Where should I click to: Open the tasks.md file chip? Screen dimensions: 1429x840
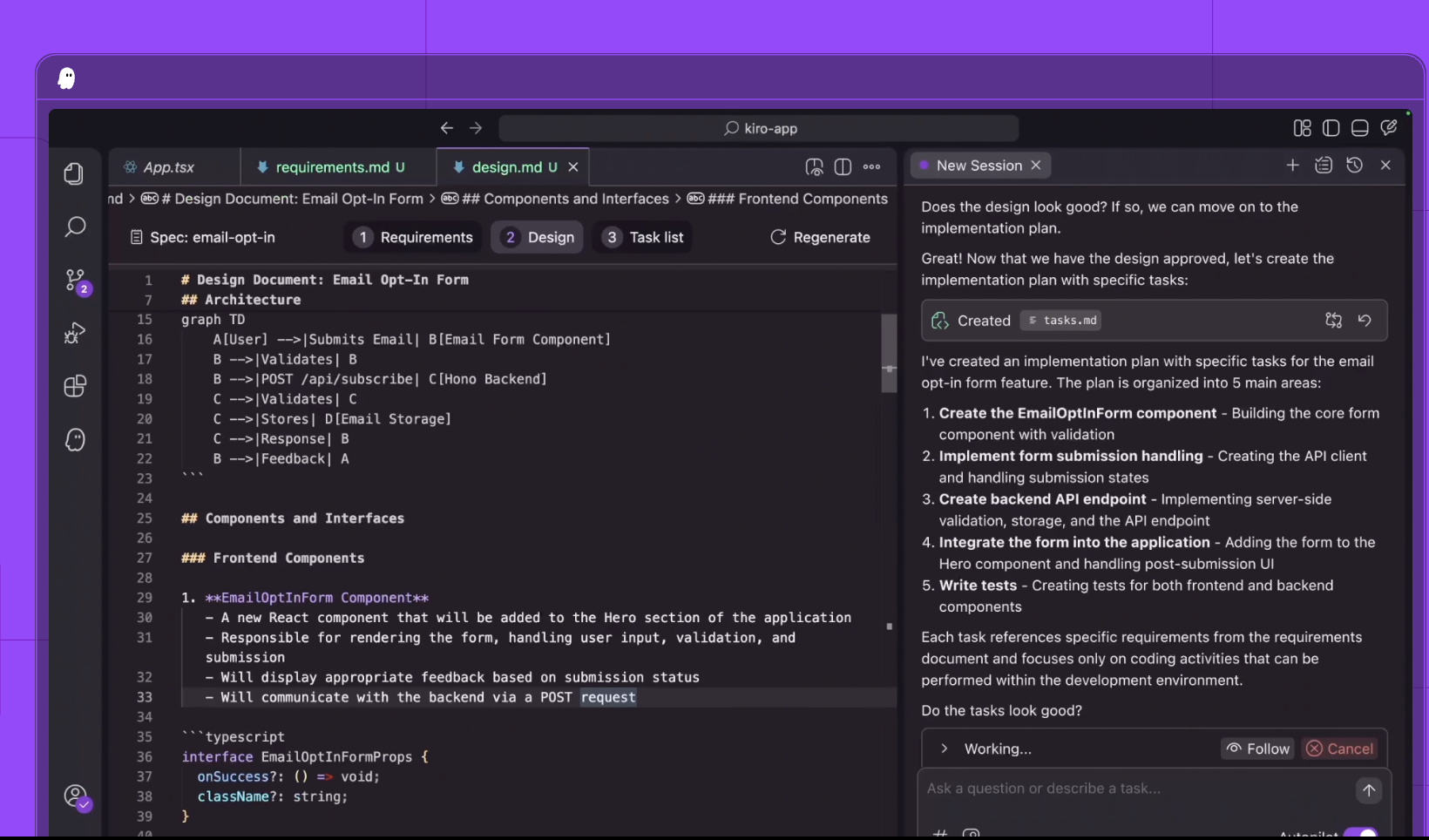[x=1061, y=320]
